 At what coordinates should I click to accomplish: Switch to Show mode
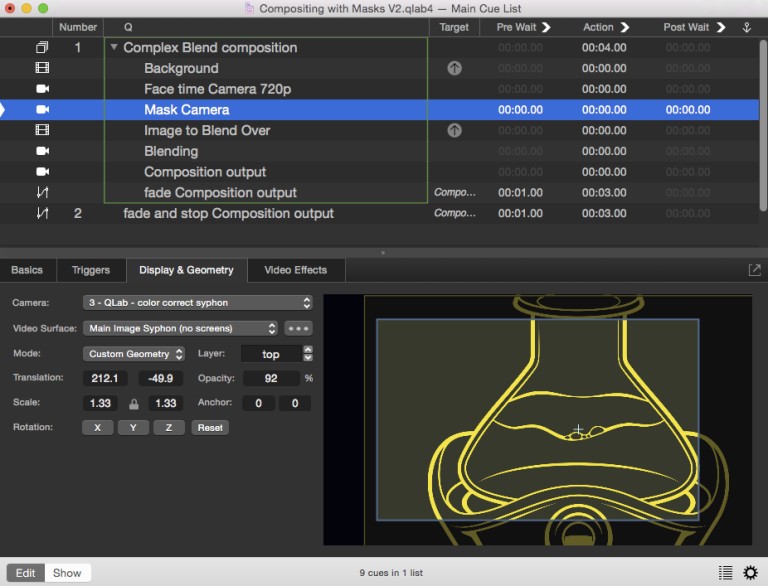click(67, 573)
